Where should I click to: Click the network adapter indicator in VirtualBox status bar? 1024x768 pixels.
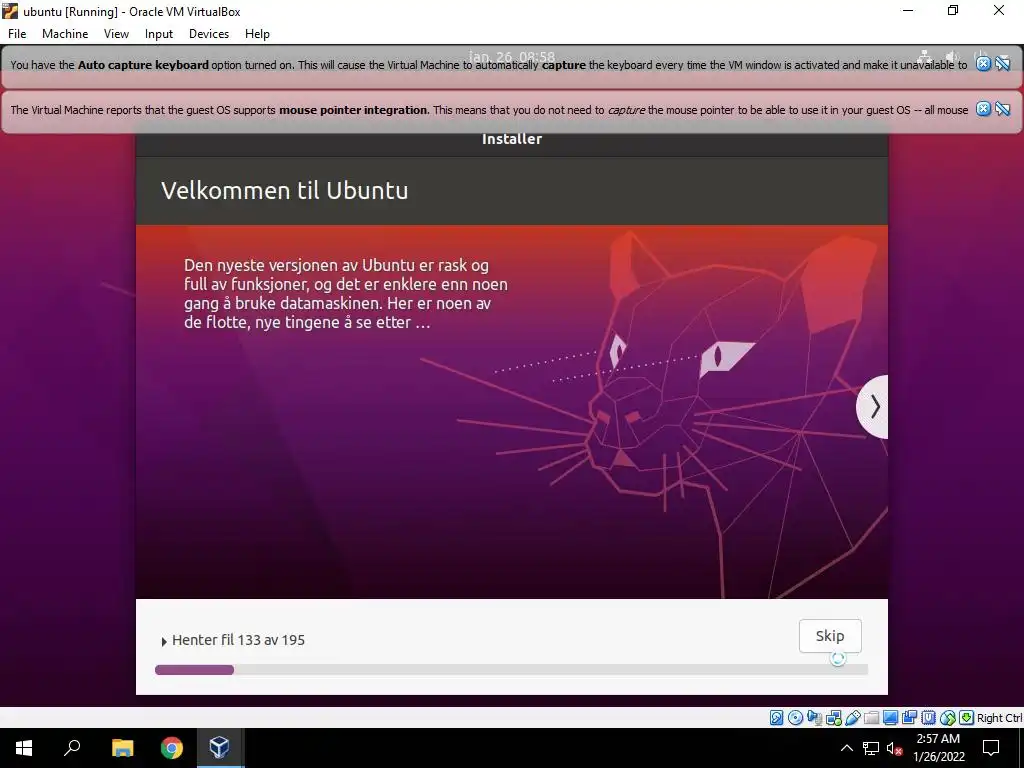[833, 718]
